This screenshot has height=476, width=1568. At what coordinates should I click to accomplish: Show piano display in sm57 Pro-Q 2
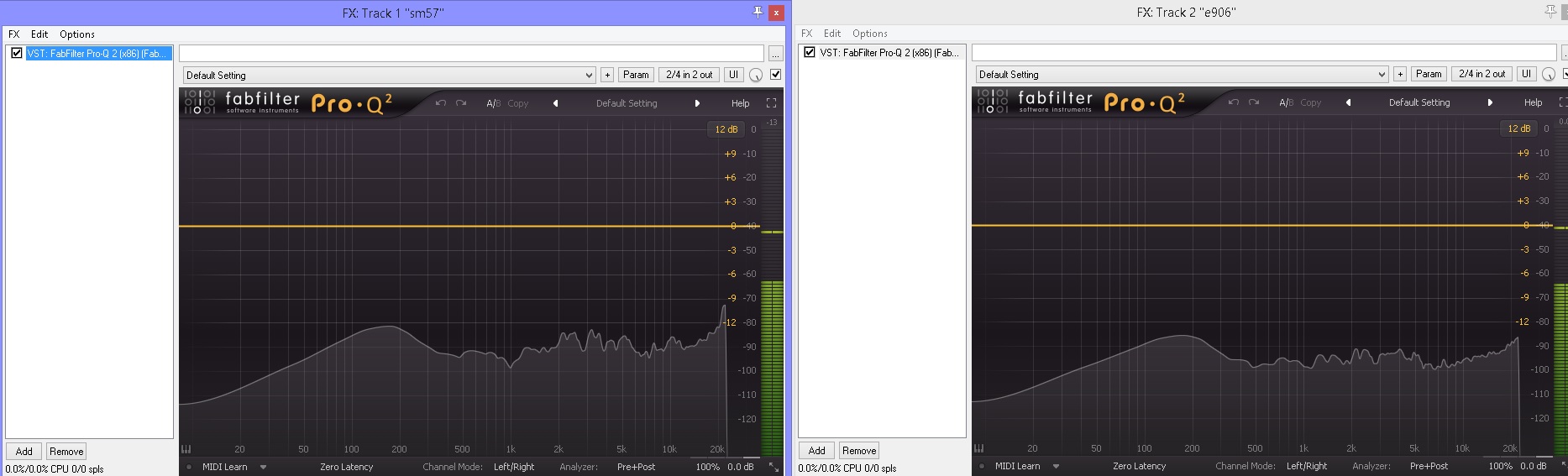point(186,449)
